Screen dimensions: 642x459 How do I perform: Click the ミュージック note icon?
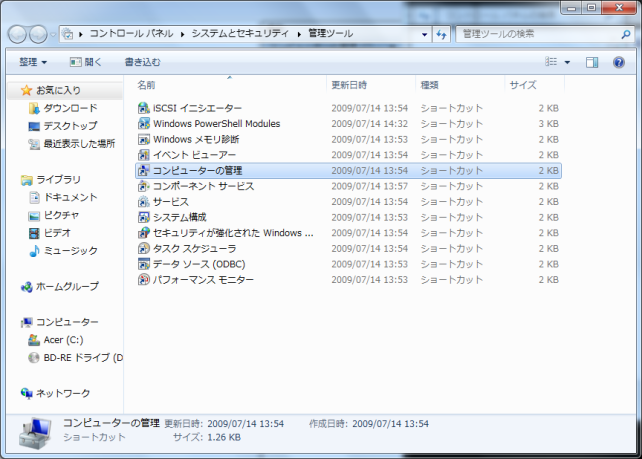tap(34, 251)
